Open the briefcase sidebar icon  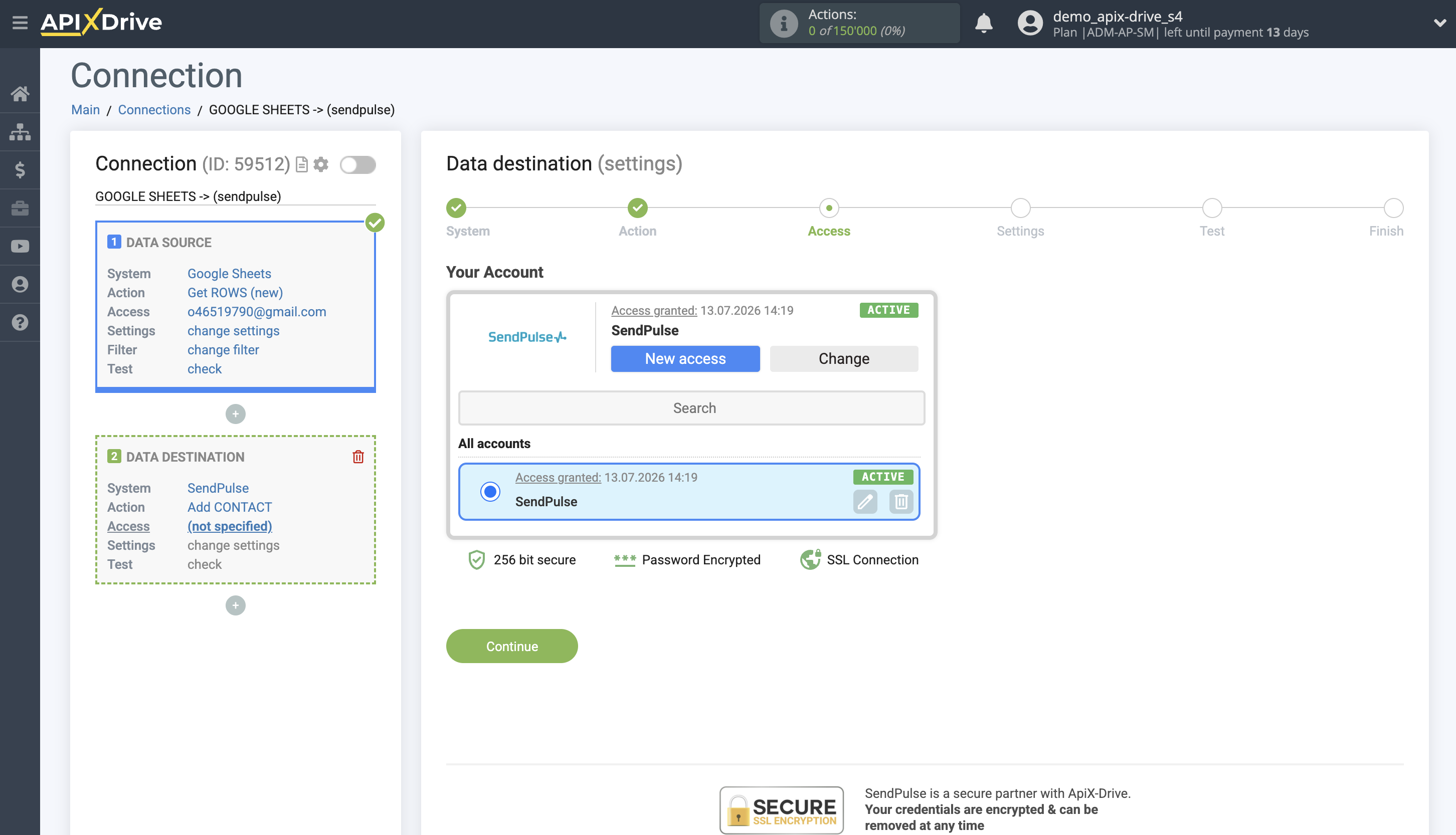[x=20, y=208]
